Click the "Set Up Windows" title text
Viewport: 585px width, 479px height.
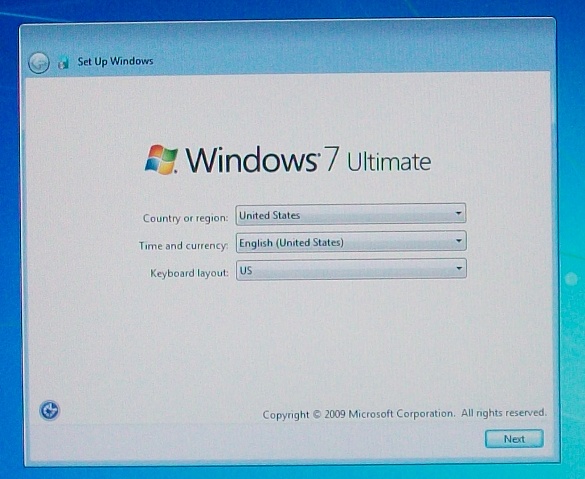pyautogui.click(x=115, y=61)
